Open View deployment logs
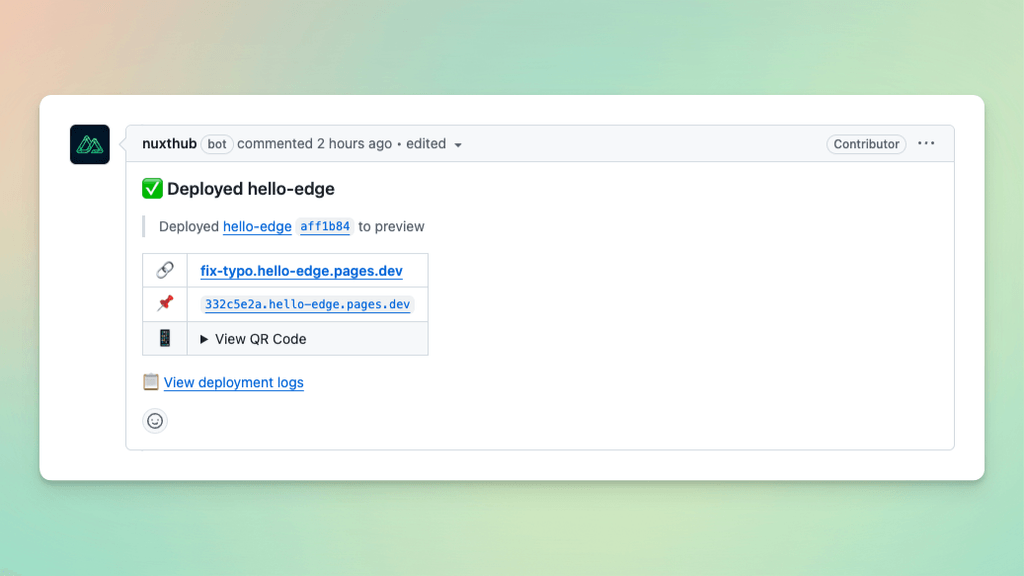Image resolution: width=1024 pixels, height=576 pixels. (x=233, y=382)
